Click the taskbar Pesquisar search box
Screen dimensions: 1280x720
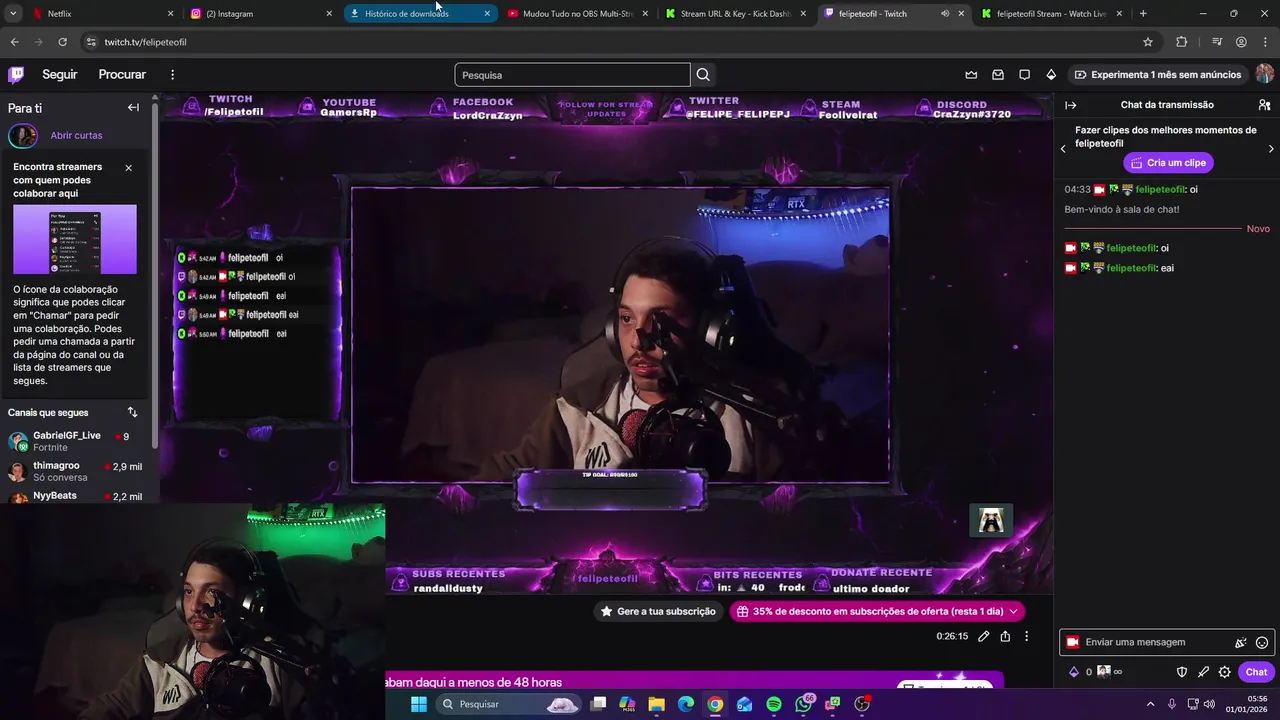(509, 704)
